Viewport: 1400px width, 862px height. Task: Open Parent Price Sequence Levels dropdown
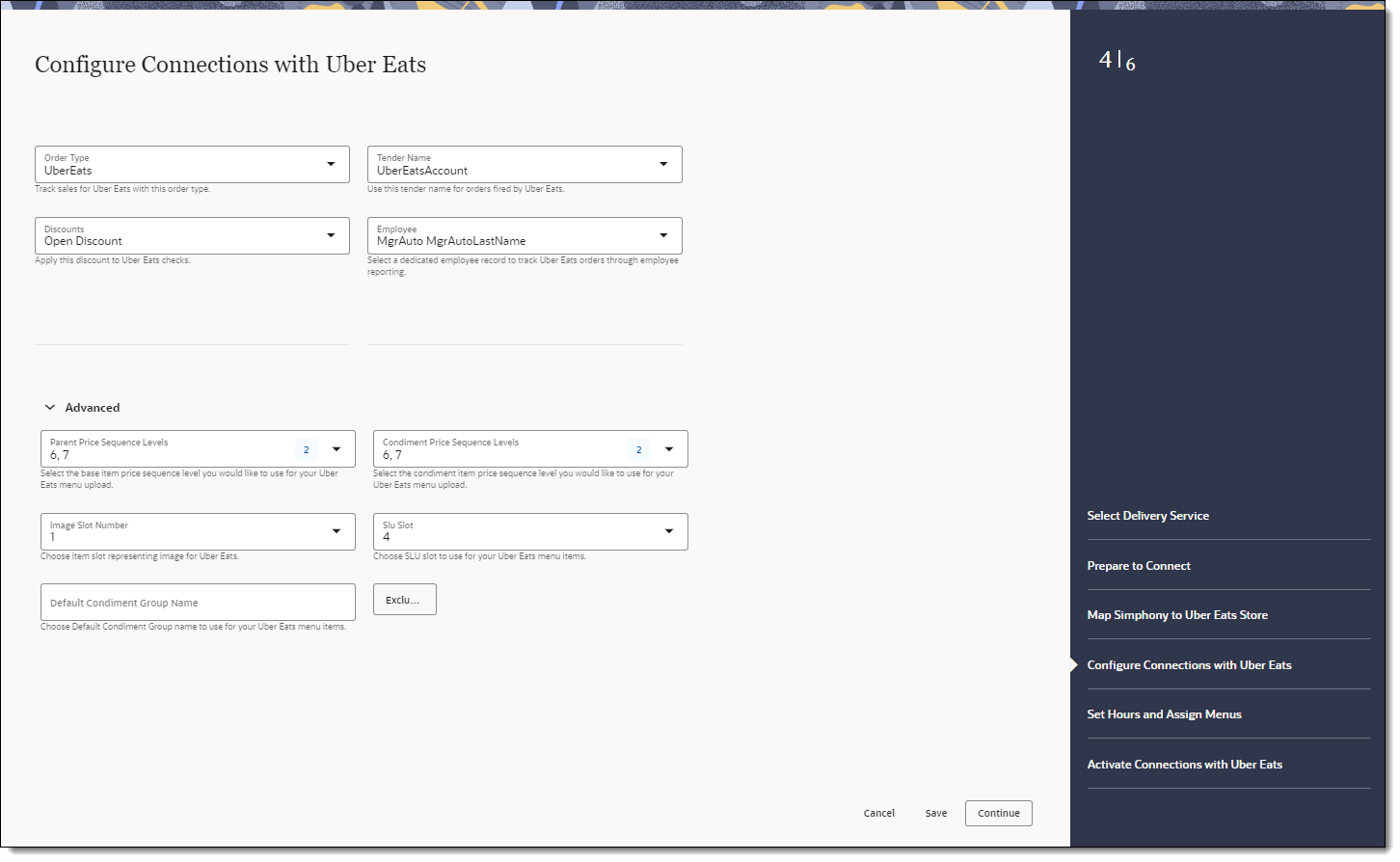(x=198, y=449)
